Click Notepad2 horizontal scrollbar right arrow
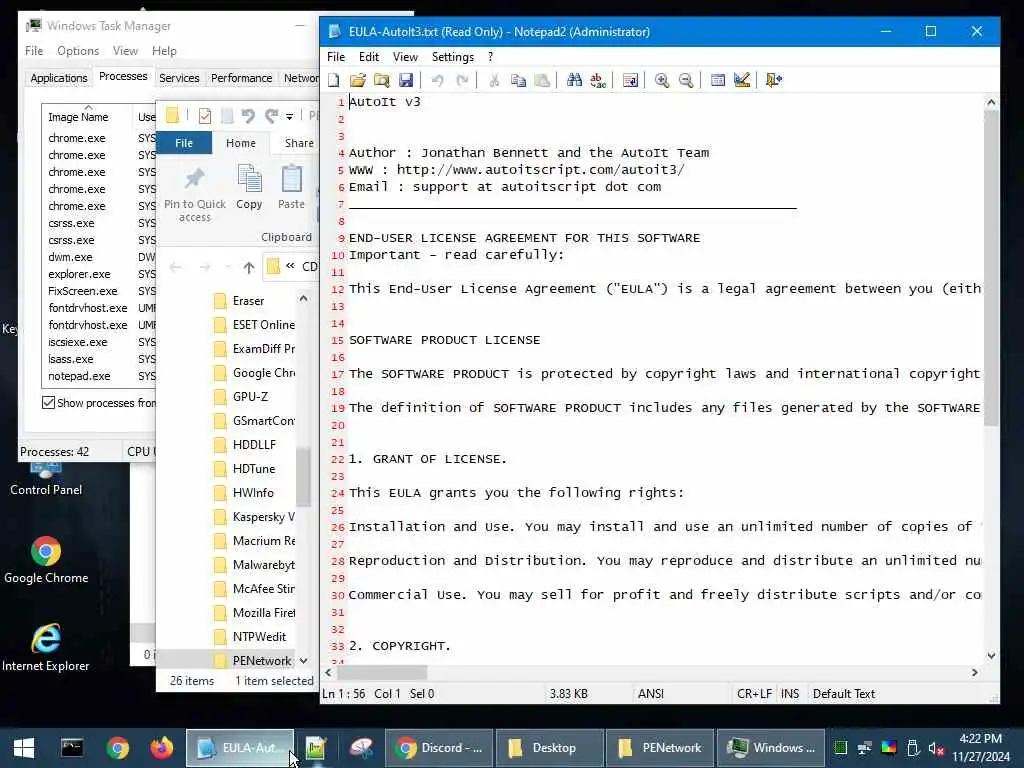 974,672
